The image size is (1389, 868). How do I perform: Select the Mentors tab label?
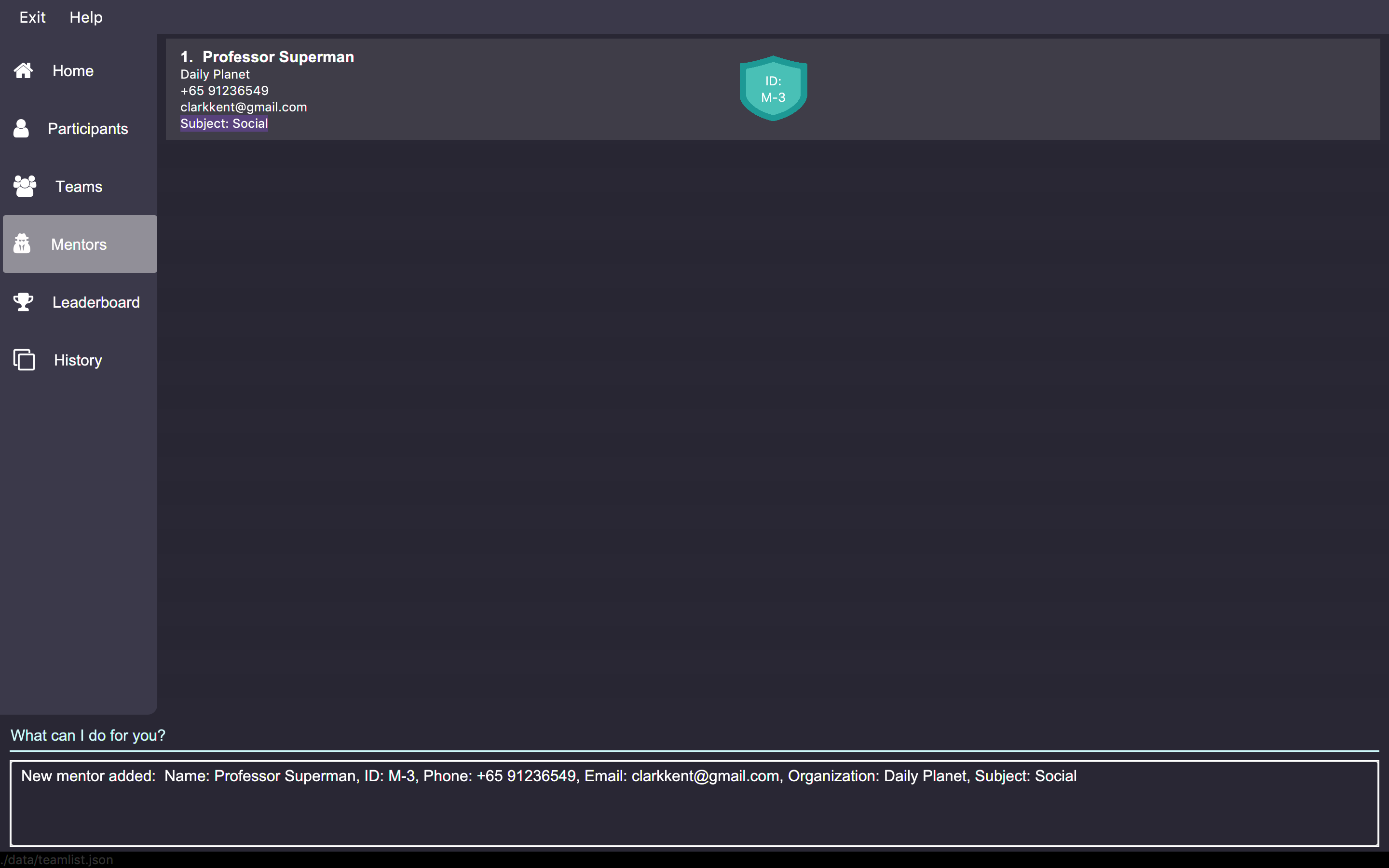79,244
